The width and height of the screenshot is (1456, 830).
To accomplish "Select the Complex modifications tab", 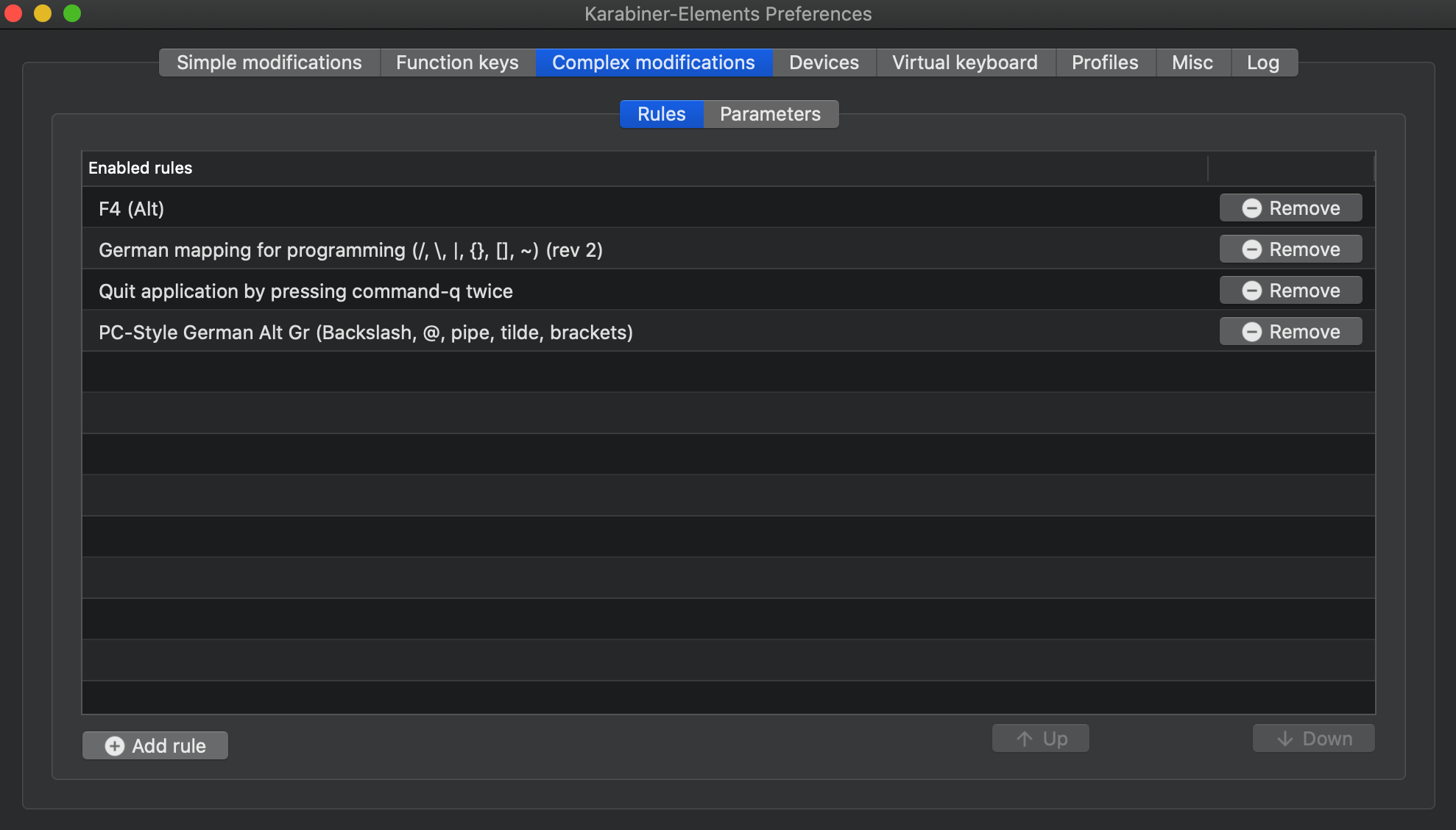I will pyautogui.click(x=653, y=61).
